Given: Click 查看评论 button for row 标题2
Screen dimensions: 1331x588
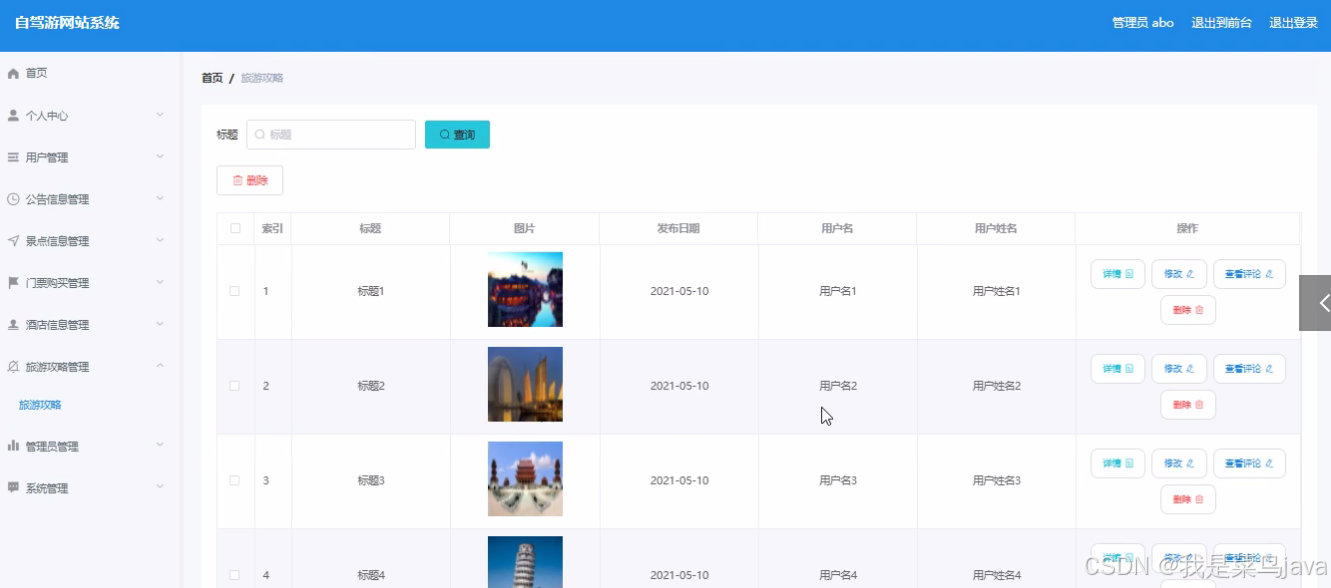Looking at the screenshot, I should click(1249, 368).
